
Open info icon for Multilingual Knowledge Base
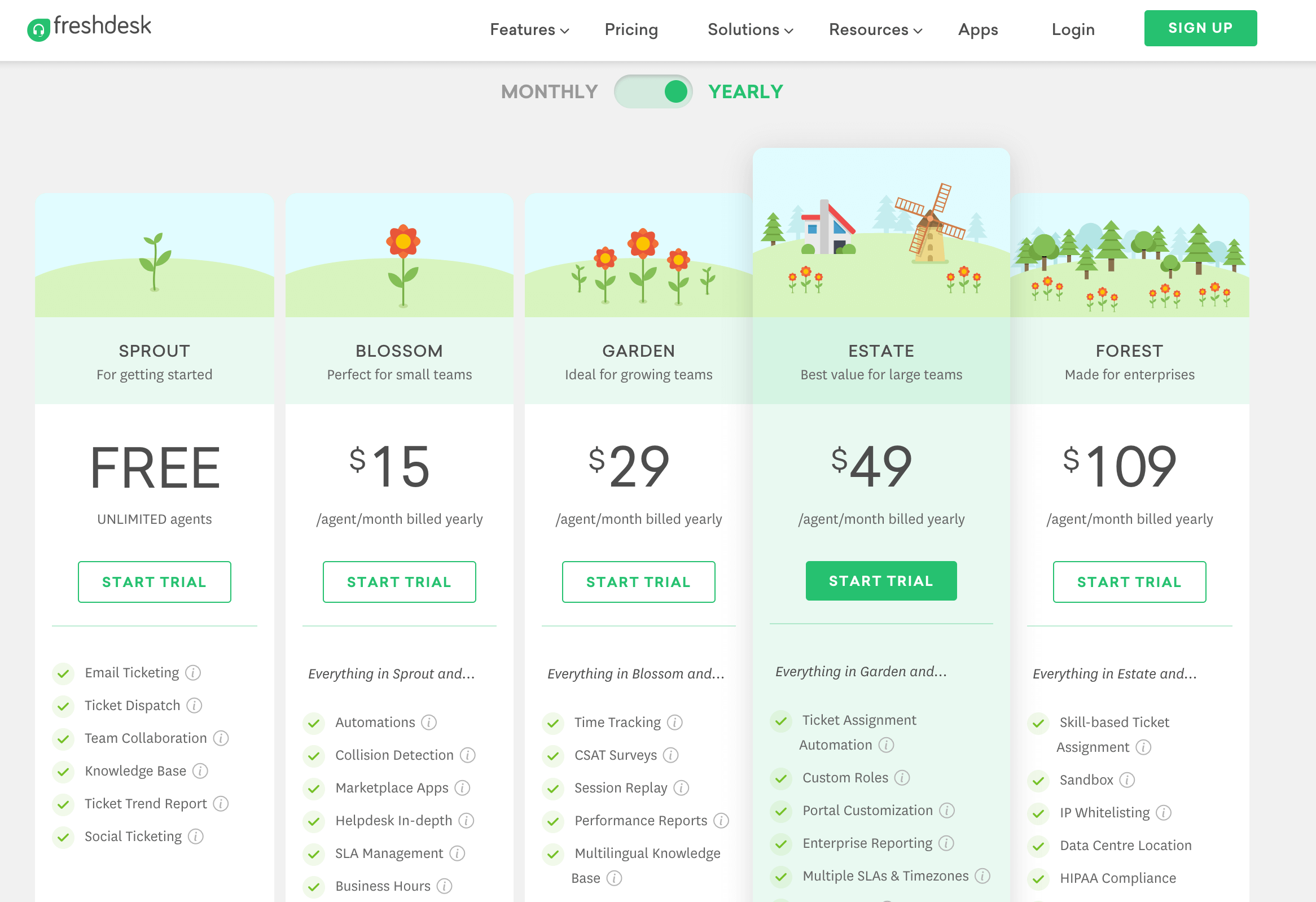click(615, 879)
